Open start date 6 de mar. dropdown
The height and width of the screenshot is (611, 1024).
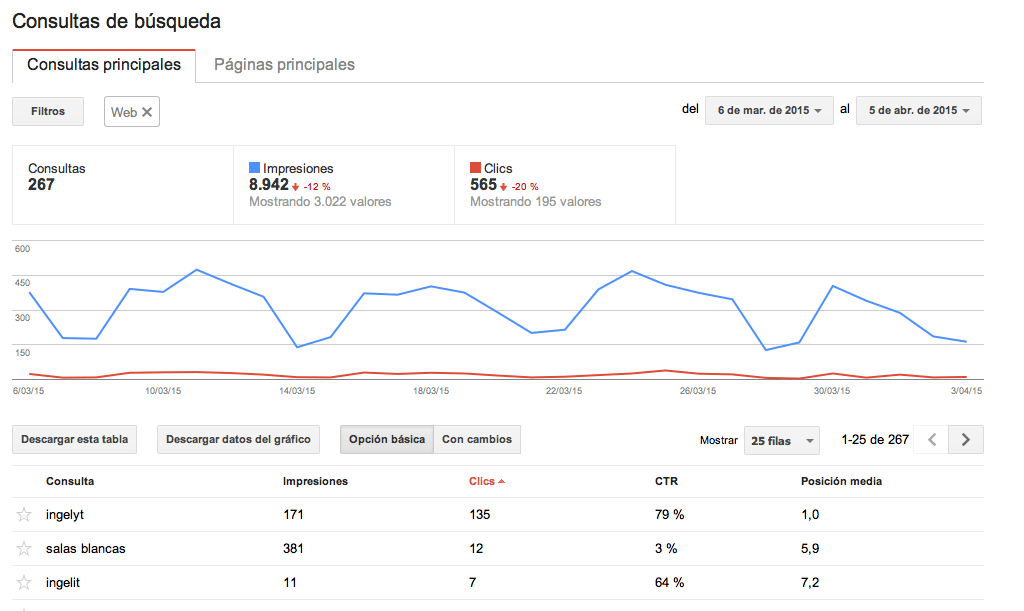pyautogui.click(x=769, y=110)
